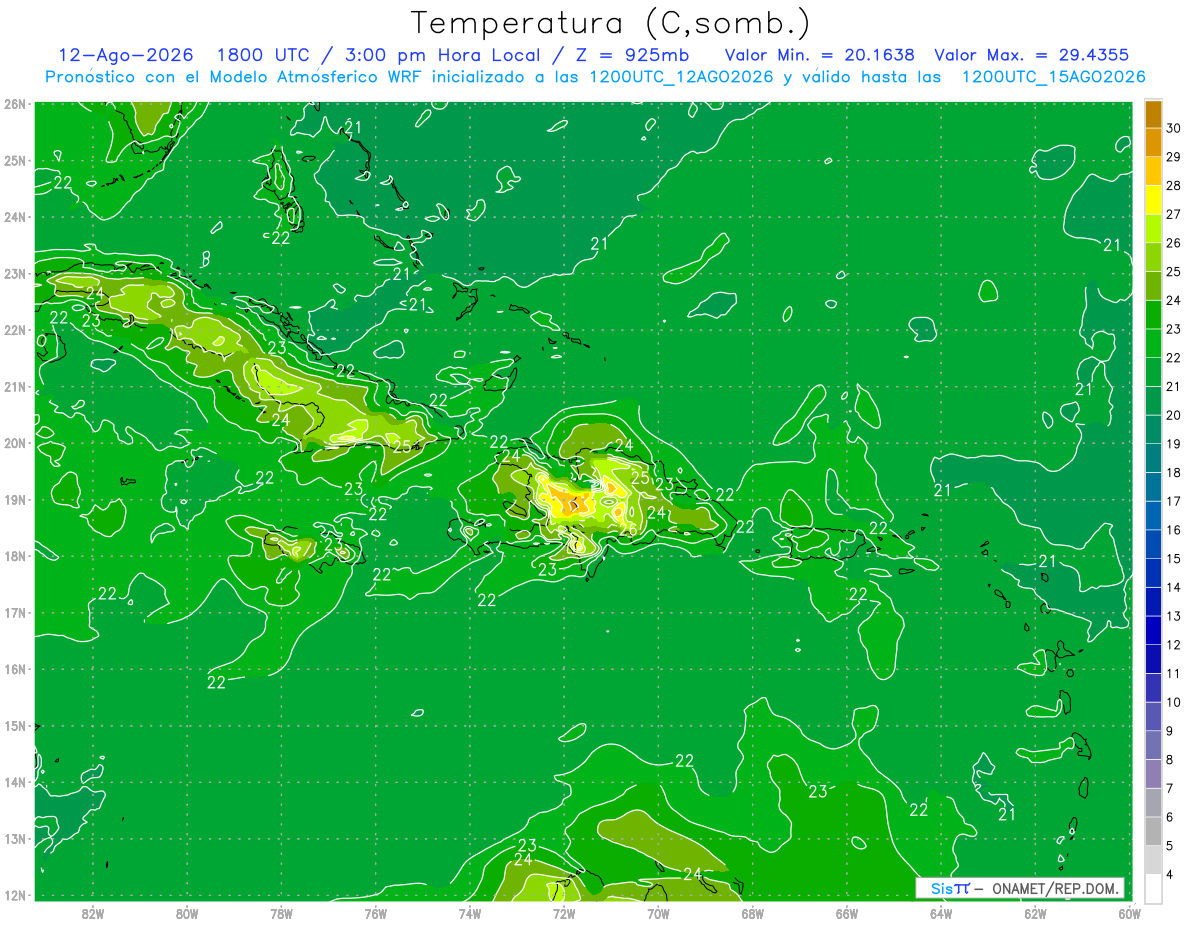Select the orange legend swatch between 29 and 30
This screenshot has width=1200, height=927.
(x=1153, y=143)
